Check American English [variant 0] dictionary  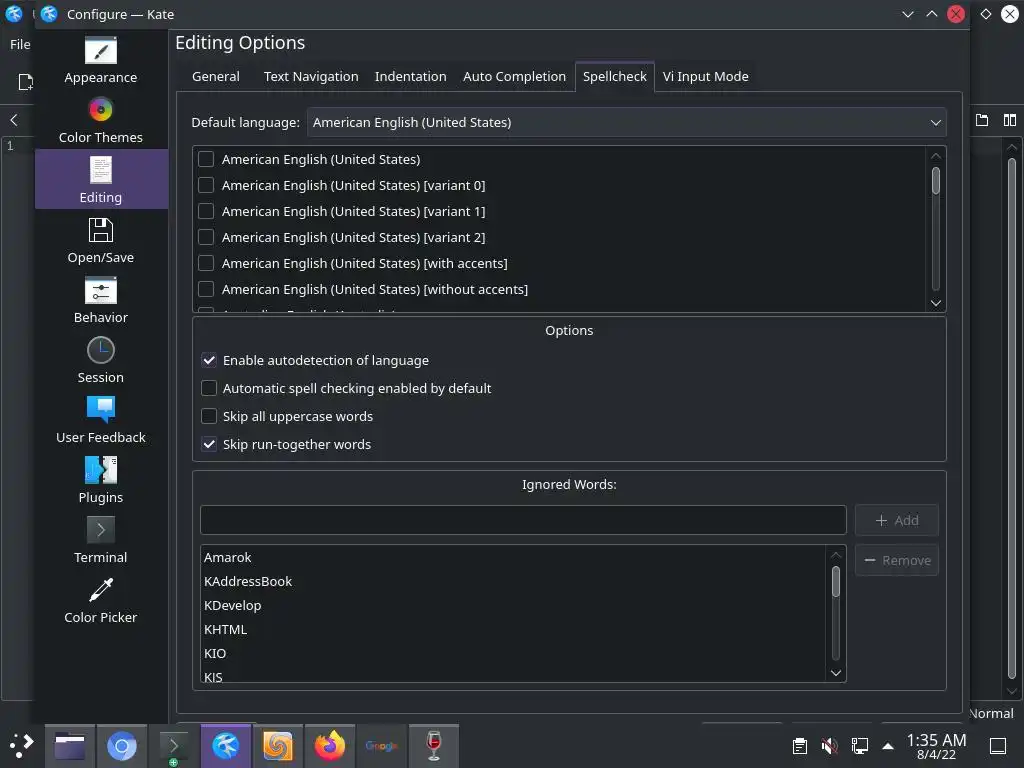[x=206, y=185]
